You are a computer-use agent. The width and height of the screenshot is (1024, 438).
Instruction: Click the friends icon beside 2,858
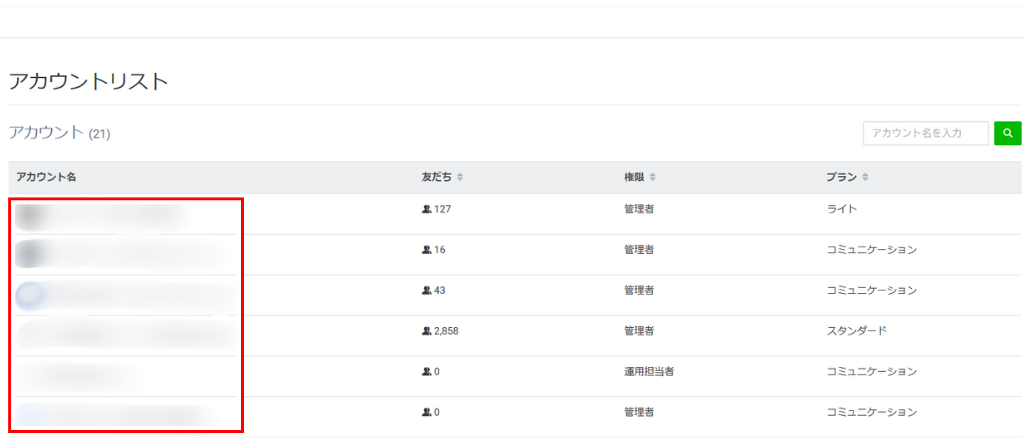point(426,331)
